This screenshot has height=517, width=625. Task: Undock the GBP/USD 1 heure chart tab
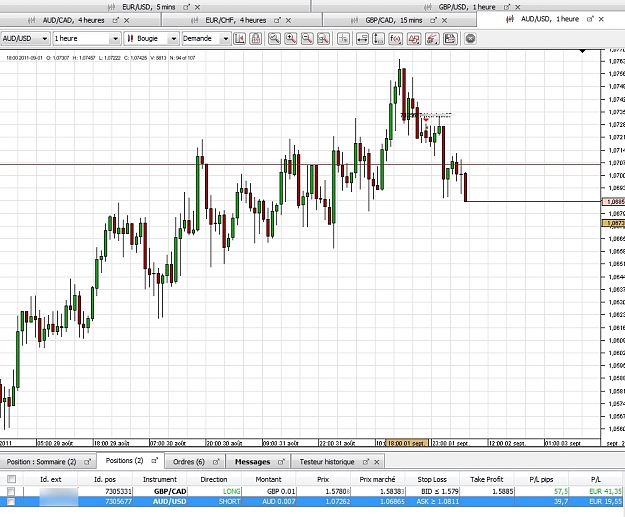click(507, 7)
